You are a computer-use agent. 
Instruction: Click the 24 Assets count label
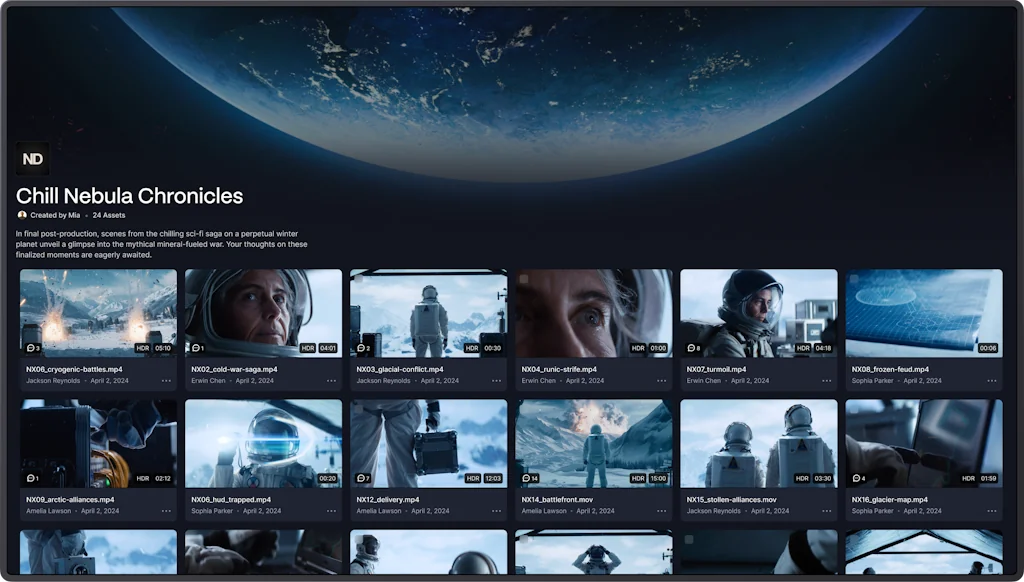109,214
